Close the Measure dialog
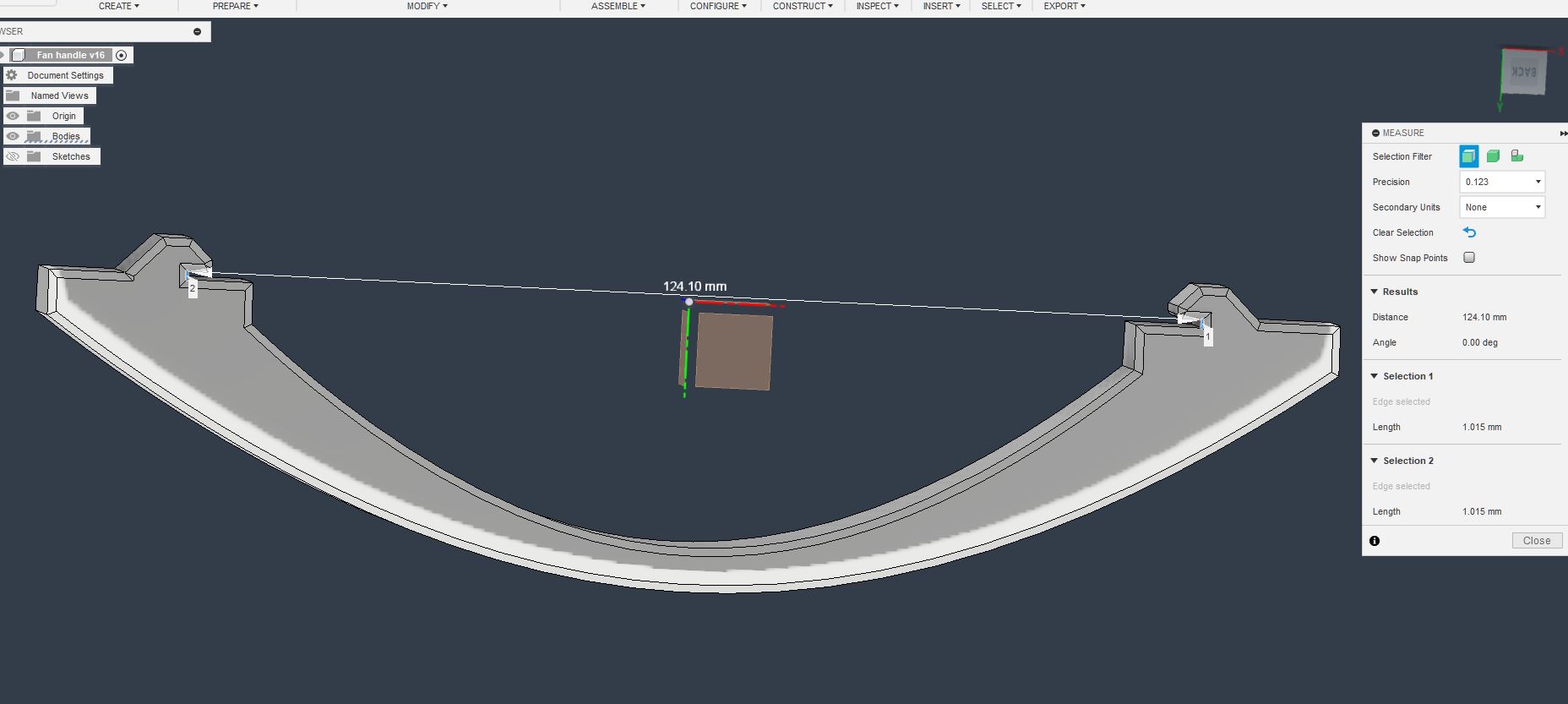Viewport: 1568px width, 704px height. 1536,541
